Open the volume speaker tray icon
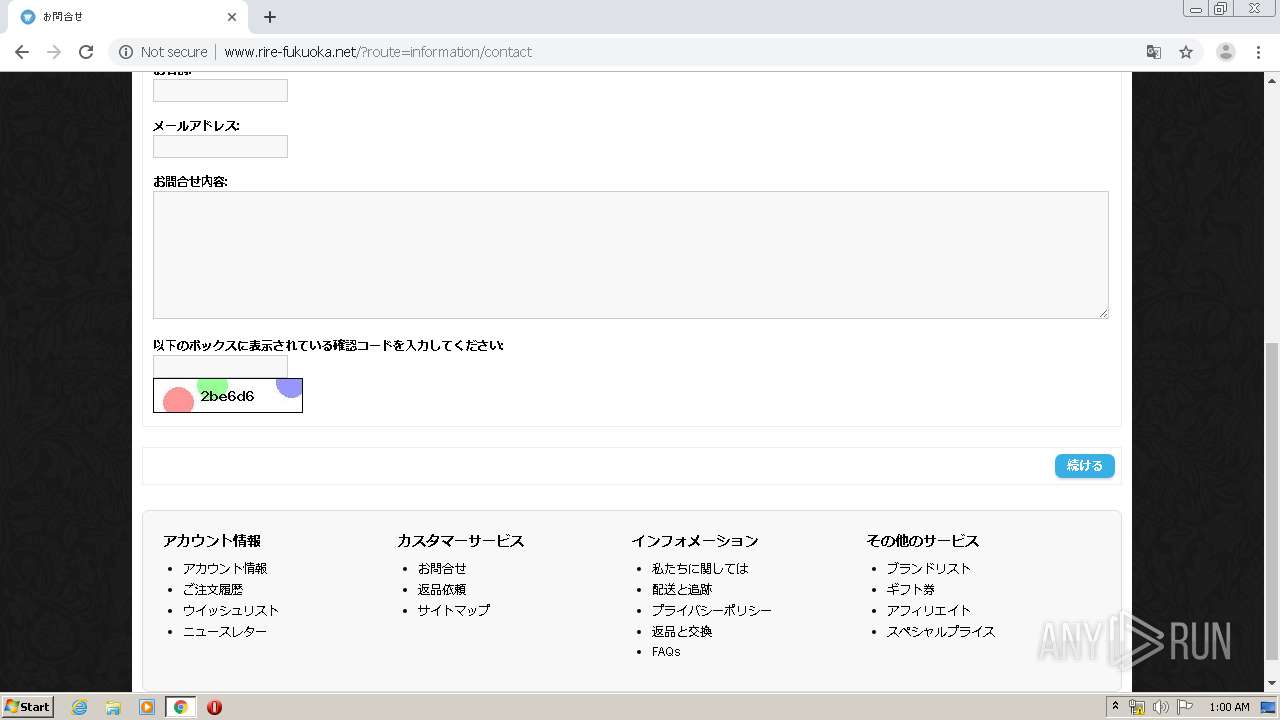The height and width of the screenshot is (720, 1280). pyautogui.click(x=1160, y=707)
